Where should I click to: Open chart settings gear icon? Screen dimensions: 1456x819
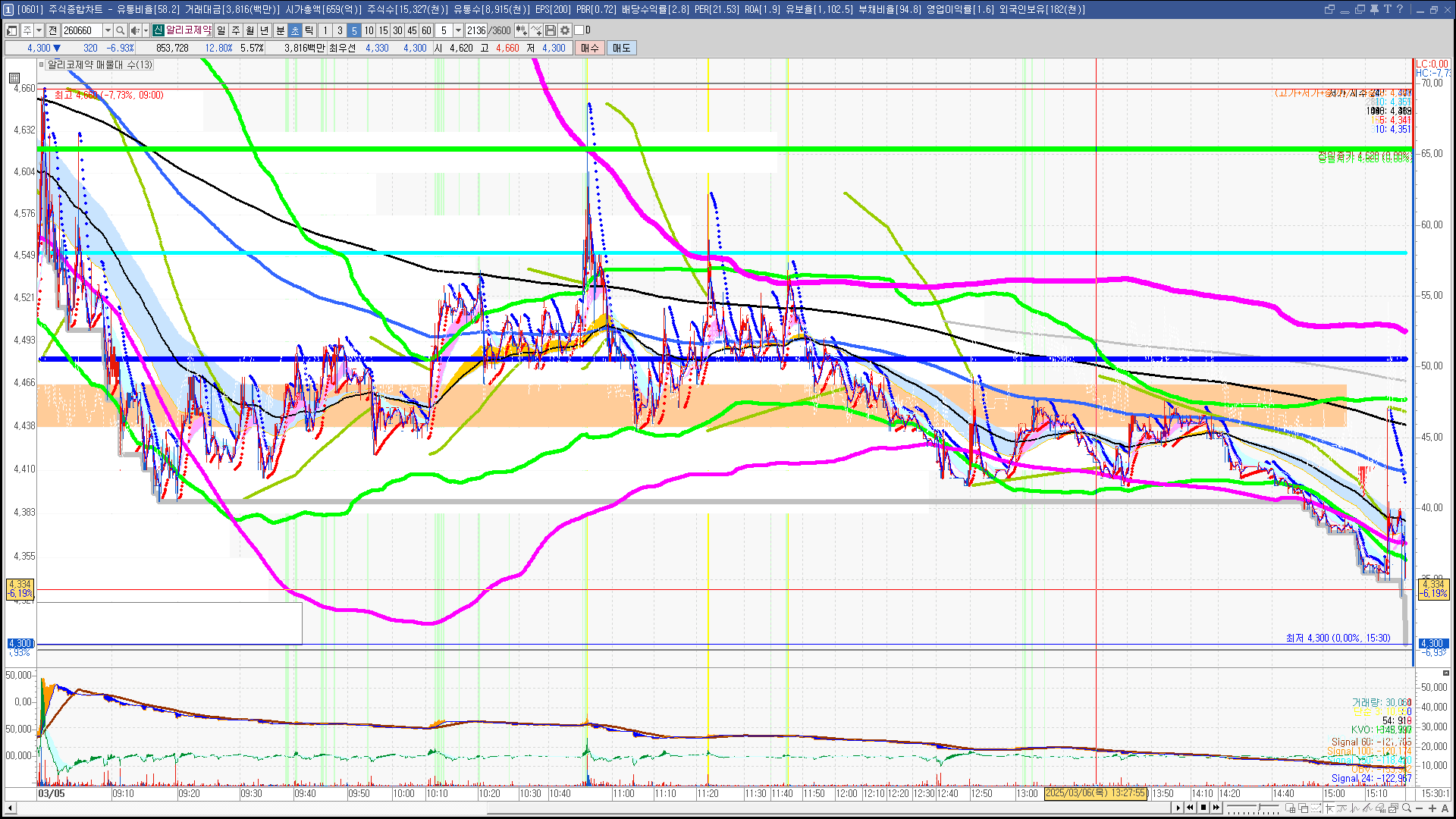point(565,30)
